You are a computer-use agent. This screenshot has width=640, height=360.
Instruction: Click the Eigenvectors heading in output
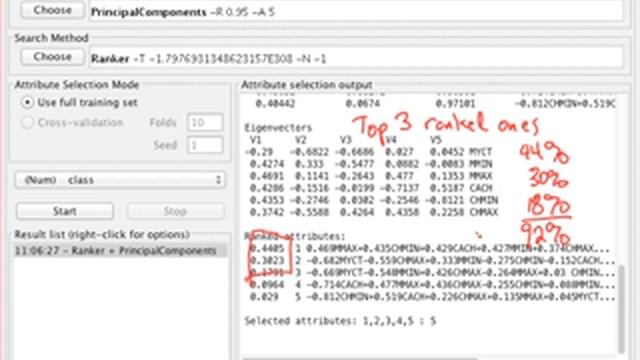278,127
